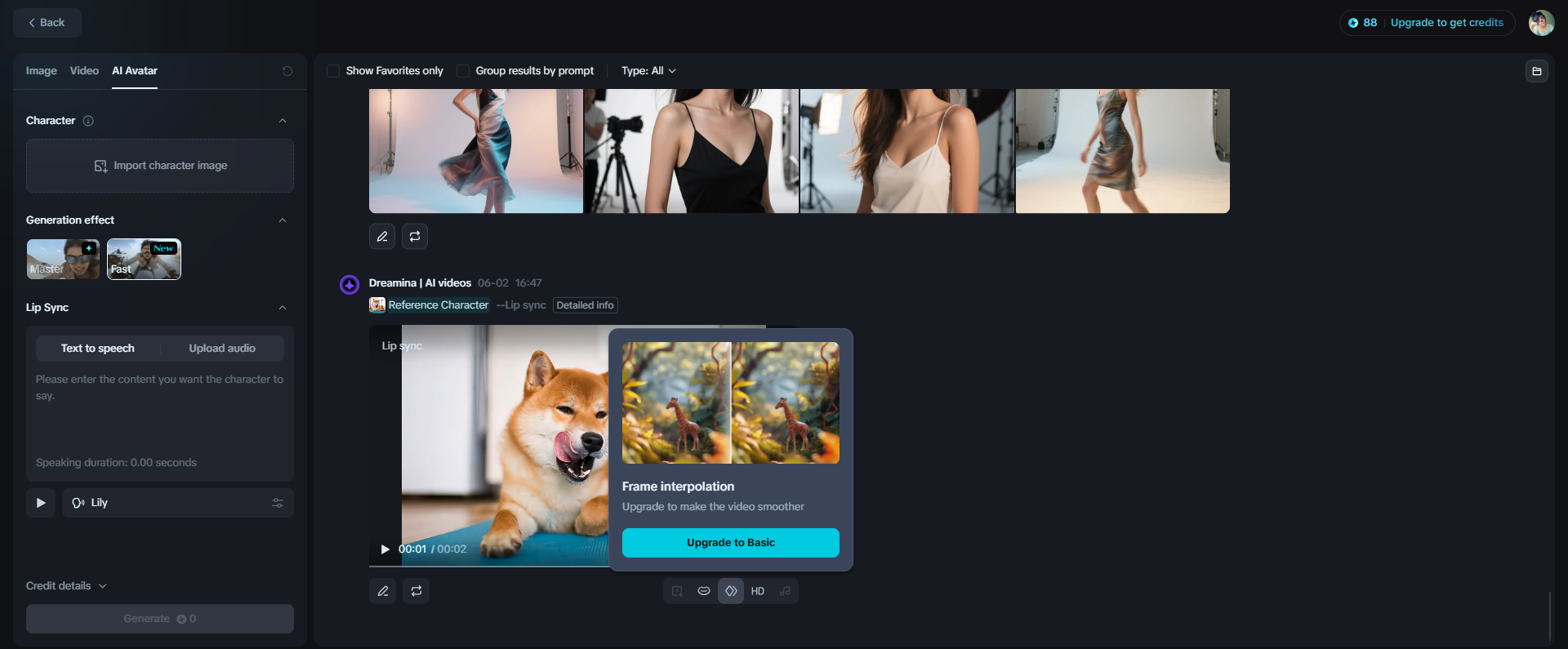
Task: Click Upgrade to get credits
Action: 1447,23
